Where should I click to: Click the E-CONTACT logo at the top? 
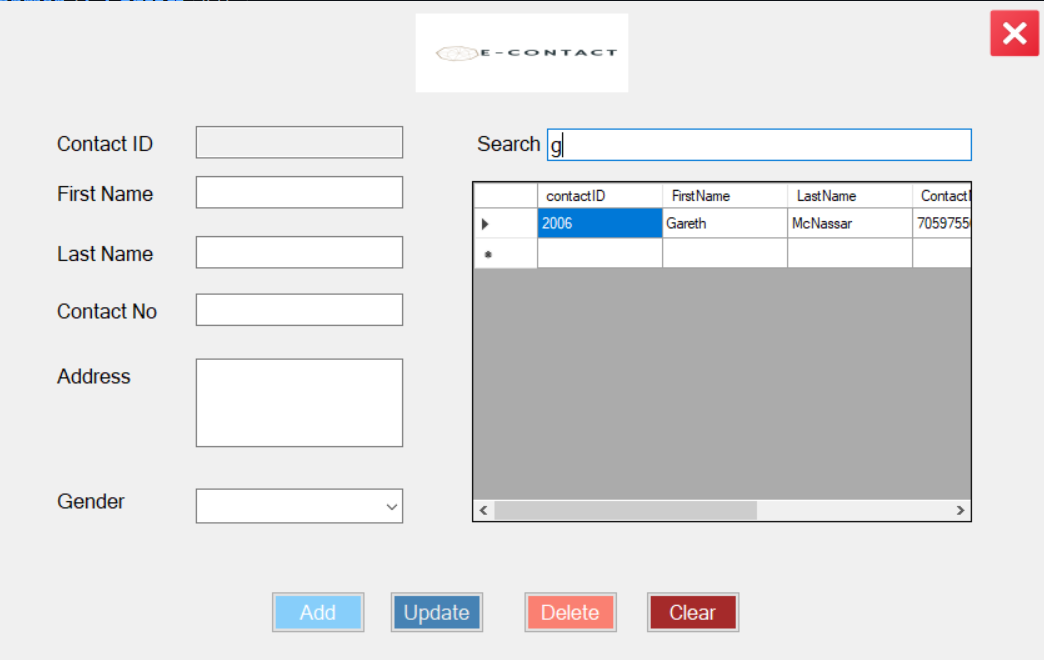[x=521, y=51]
